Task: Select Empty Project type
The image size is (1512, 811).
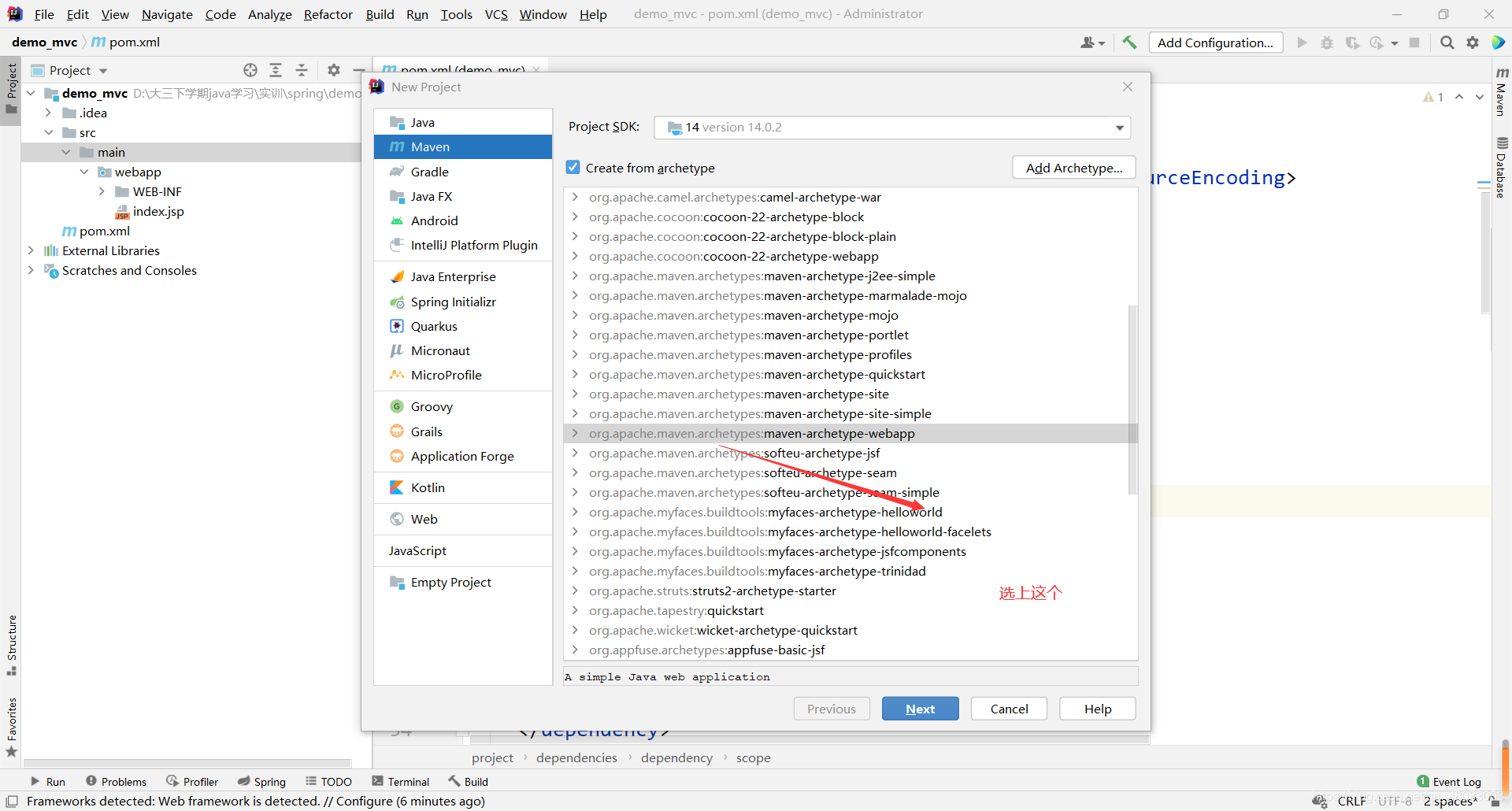Action: [x=463, y=582]
